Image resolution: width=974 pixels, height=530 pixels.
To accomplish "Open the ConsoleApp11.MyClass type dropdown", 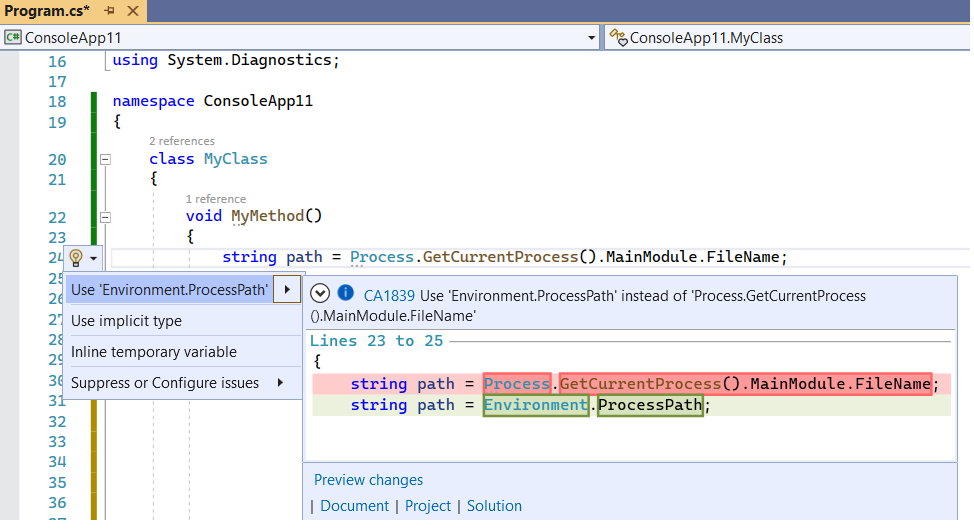I will tap(790, 38).
